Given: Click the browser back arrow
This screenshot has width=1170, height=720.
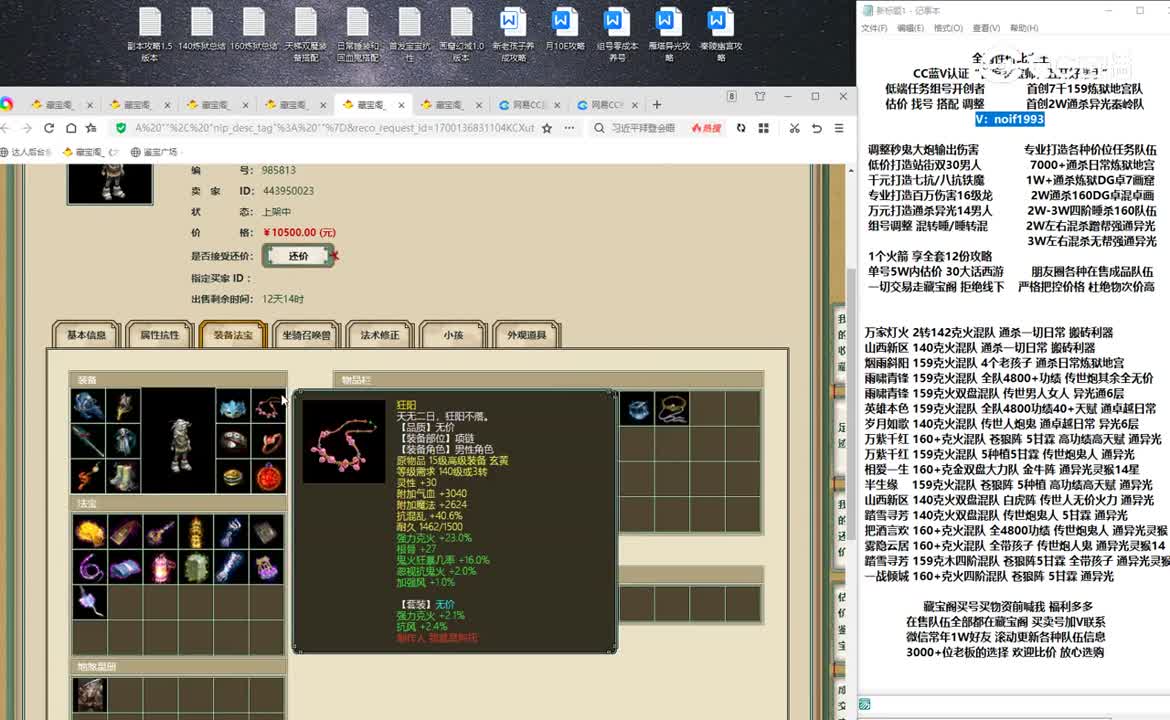Looking at the screenshot, I should pos(5,128).
